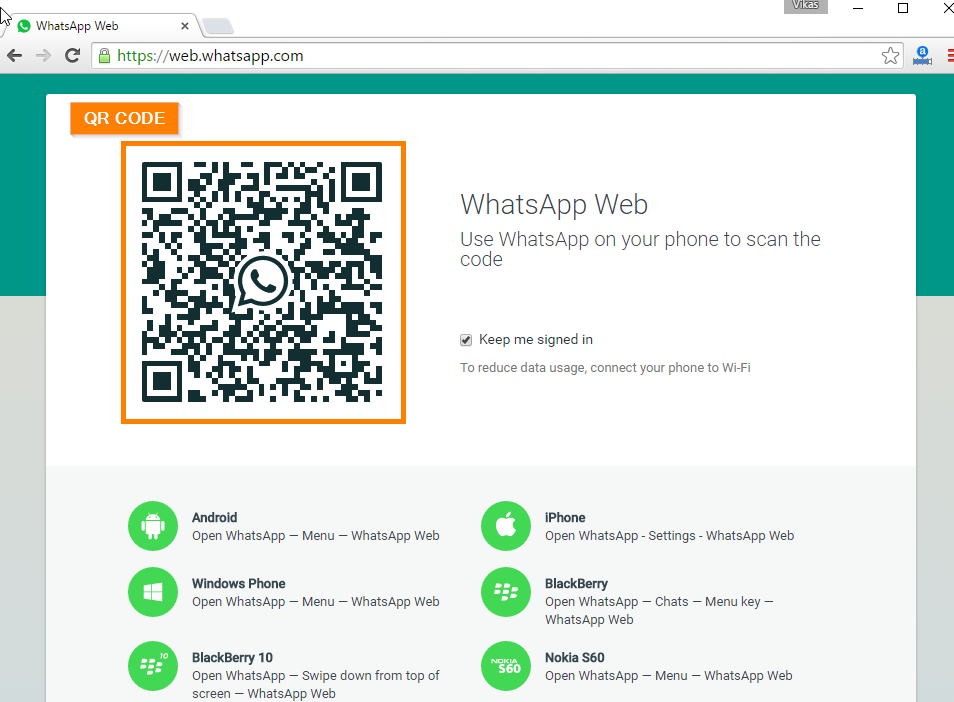Click the Nokia S60 heading
Viewport: 954px width, 702px height.
point(575,658)
